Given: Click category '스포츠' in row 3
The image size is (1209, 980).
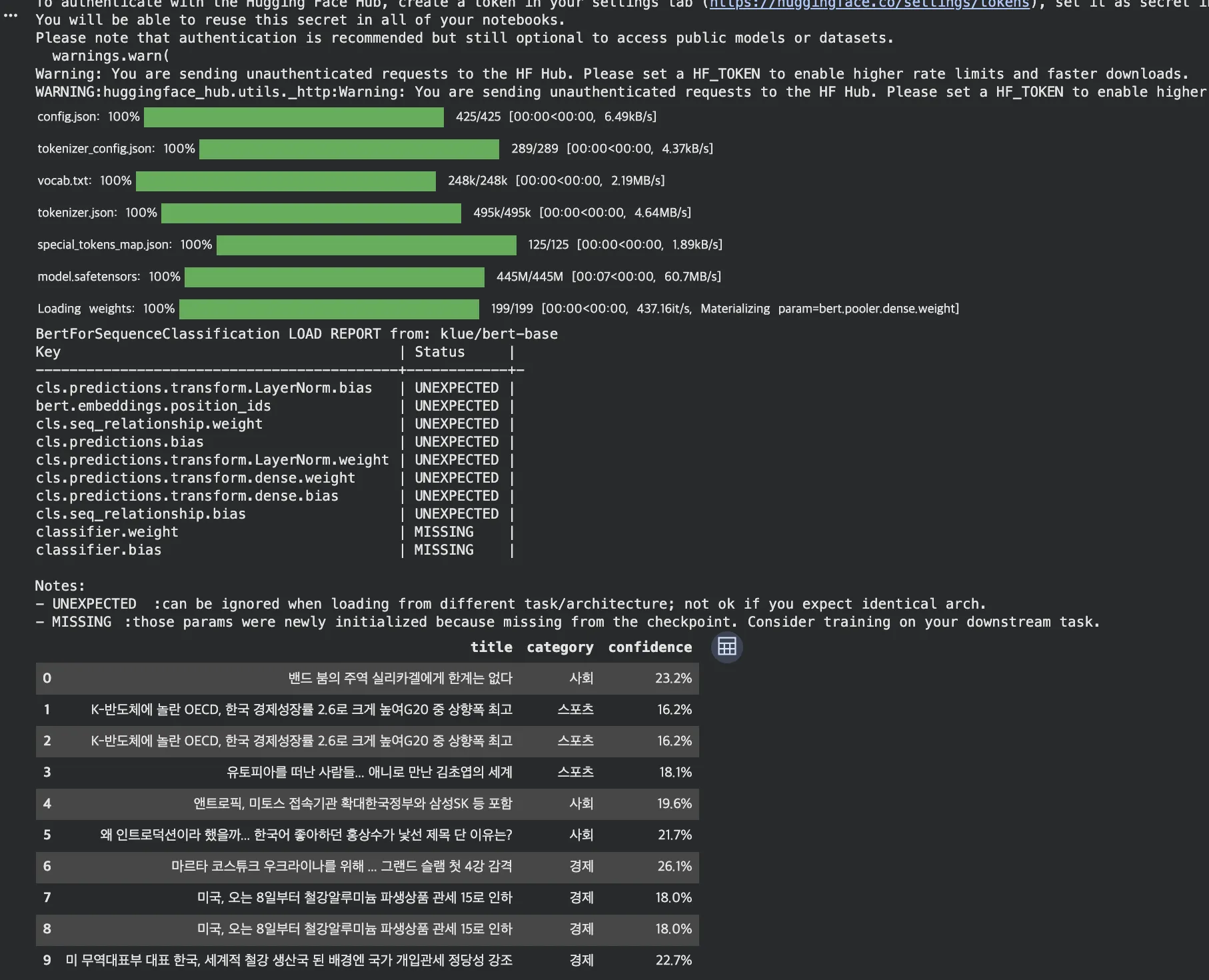Looking at the screenshot, I should (575, 772).
